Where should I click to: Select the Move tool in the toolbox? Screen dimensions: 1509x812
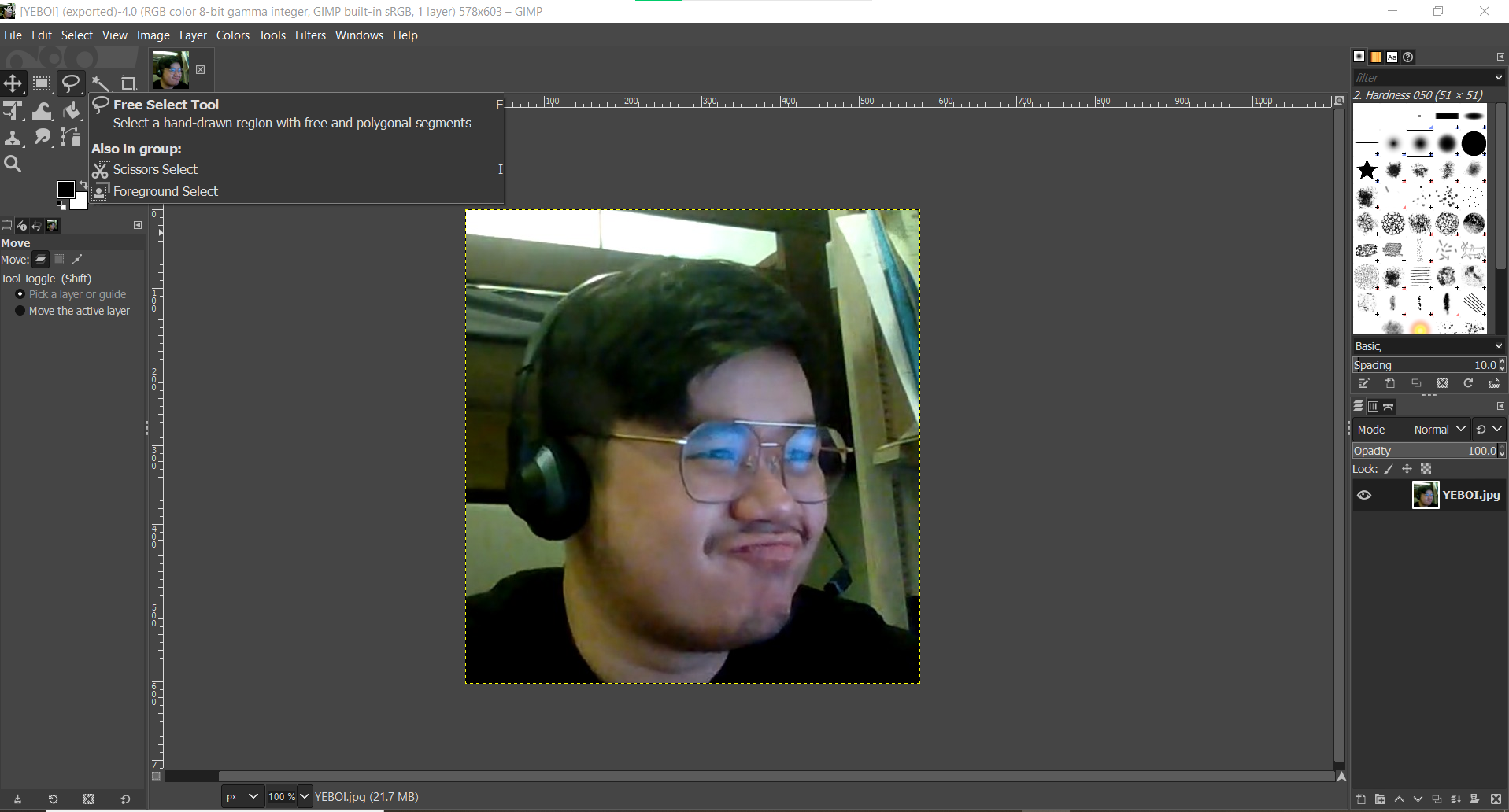tap(13, 83)
